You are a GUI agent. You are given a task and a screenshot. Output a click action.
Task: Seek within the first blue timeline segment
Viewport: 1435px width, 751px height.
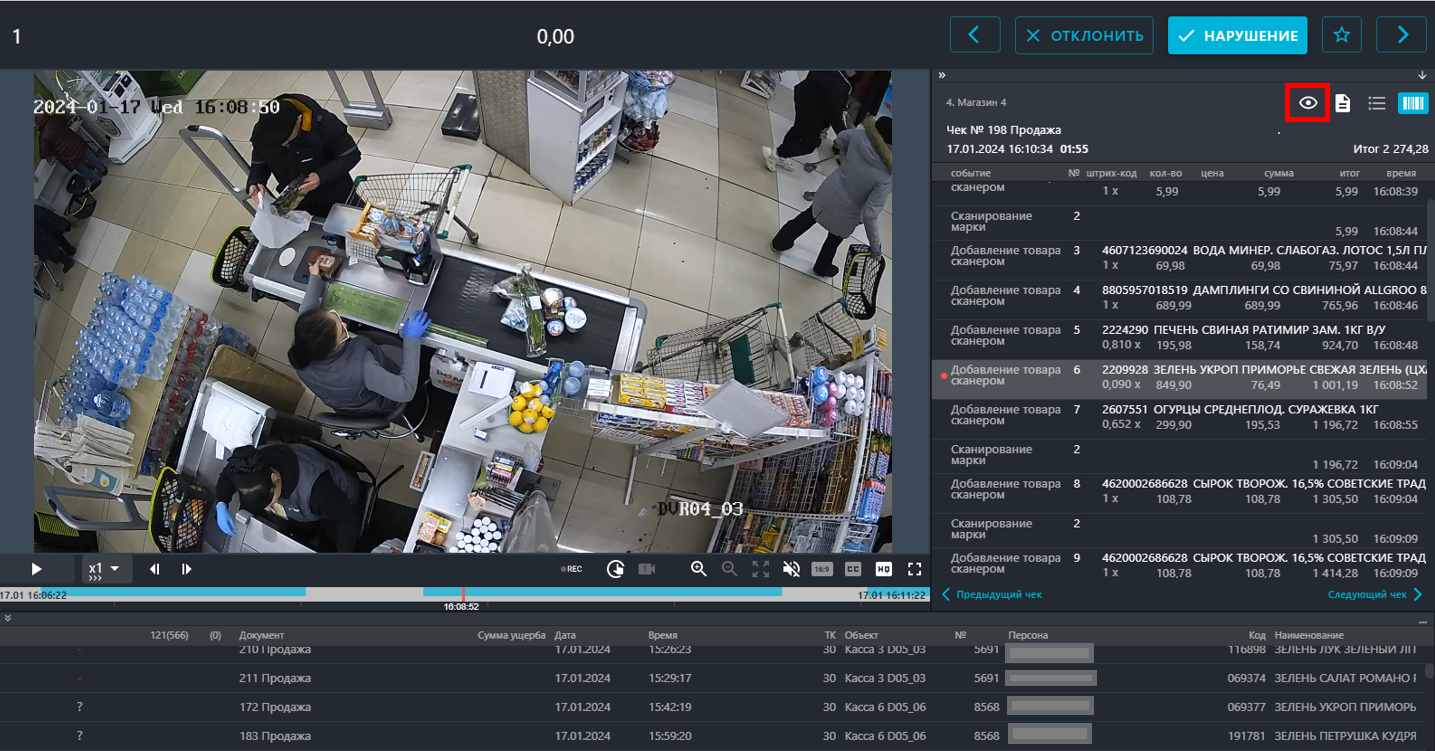173,592
